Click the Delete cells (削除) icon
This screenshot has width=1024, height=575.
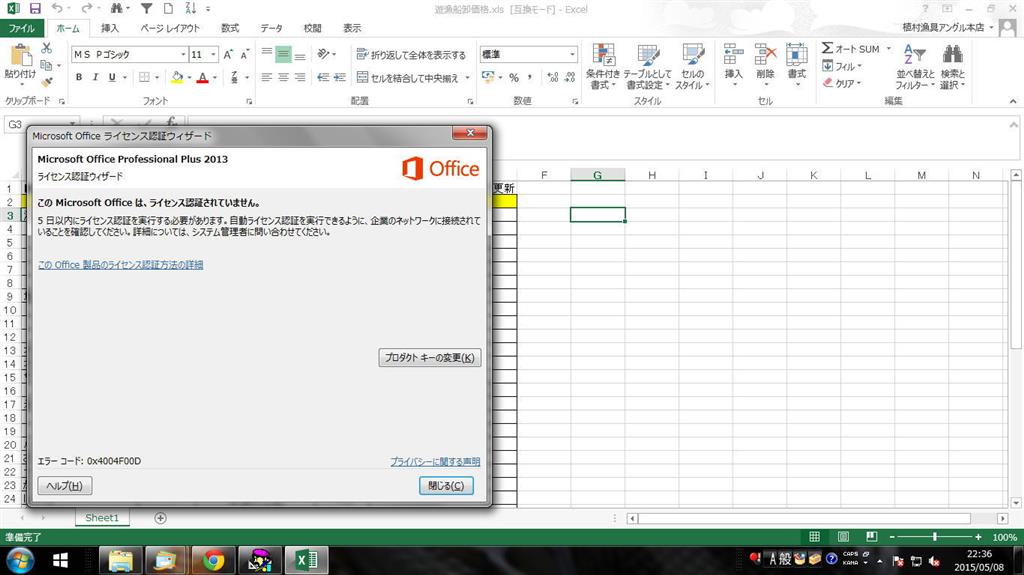pyautogui.click(x=765, y=55)
